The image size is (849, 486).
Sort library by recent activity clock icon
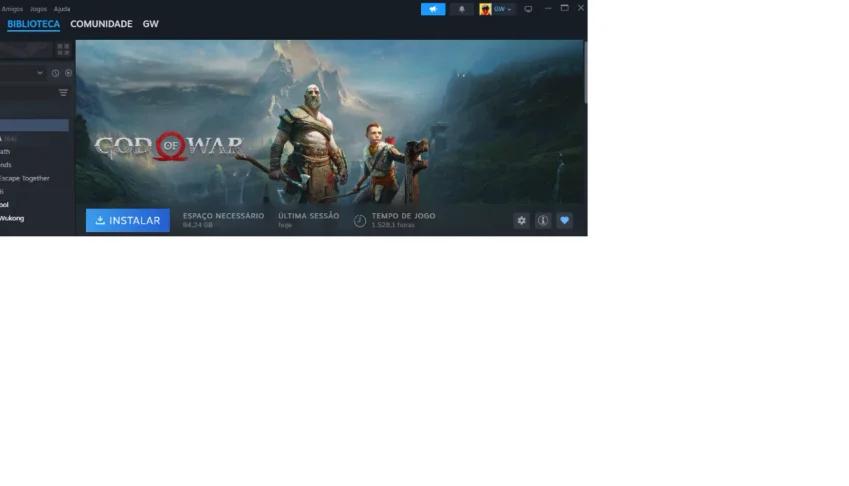pos(55,73)
